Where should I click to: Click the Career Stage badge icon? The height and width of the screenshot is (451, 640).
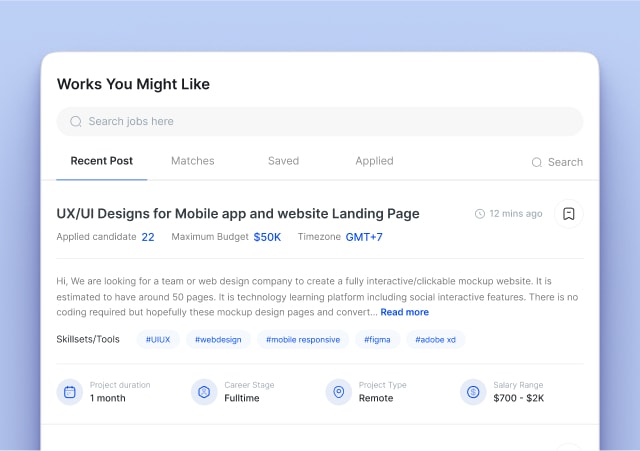(x=204, y=392)
